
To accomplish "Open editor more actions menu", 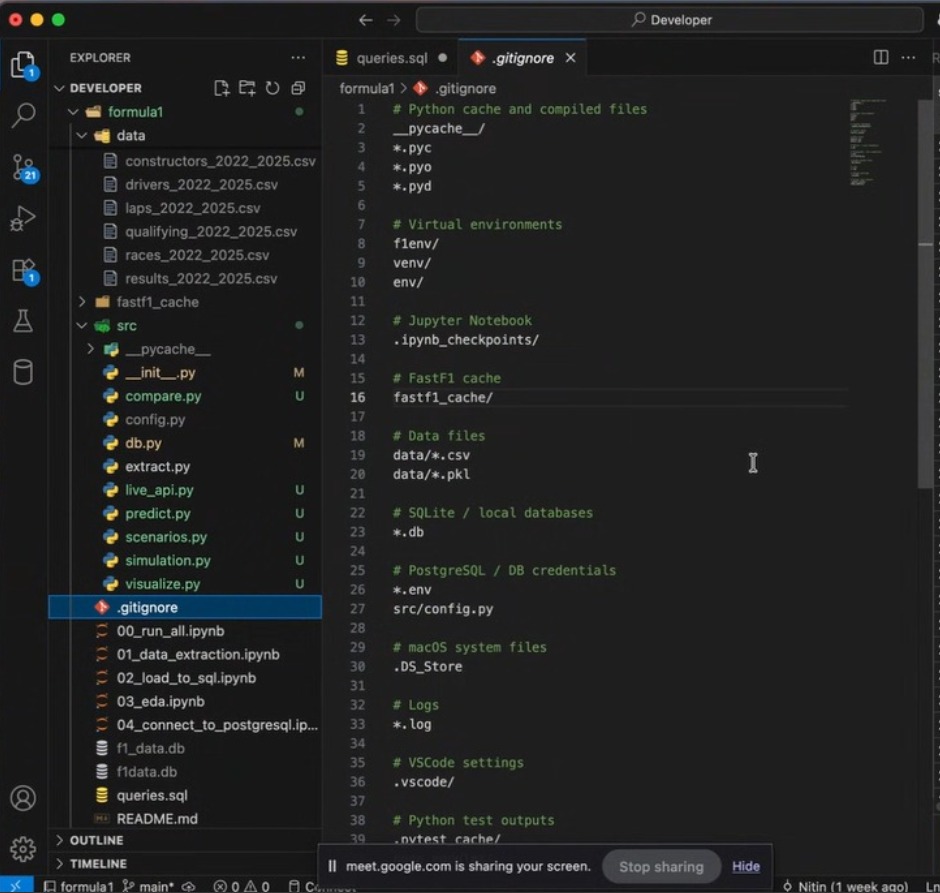I will [908, 58].
